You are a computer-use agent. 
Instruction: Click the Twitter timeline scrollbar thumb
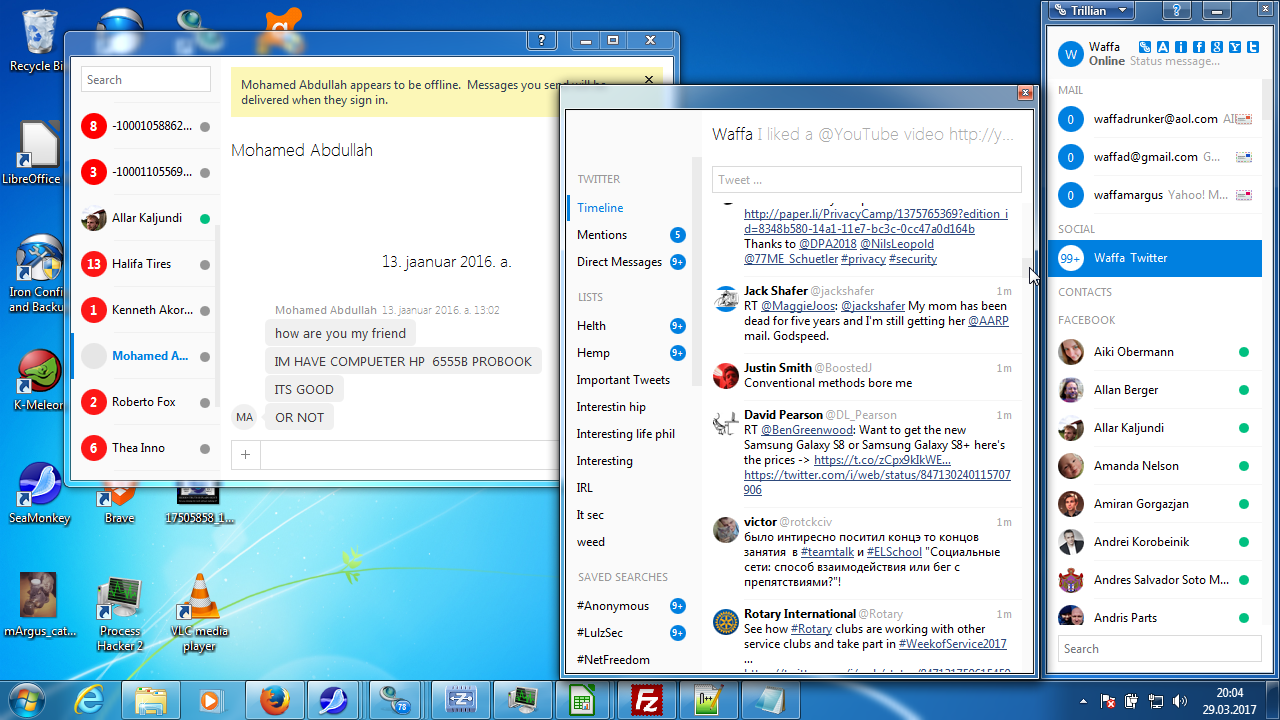(x=1026, y=269)
